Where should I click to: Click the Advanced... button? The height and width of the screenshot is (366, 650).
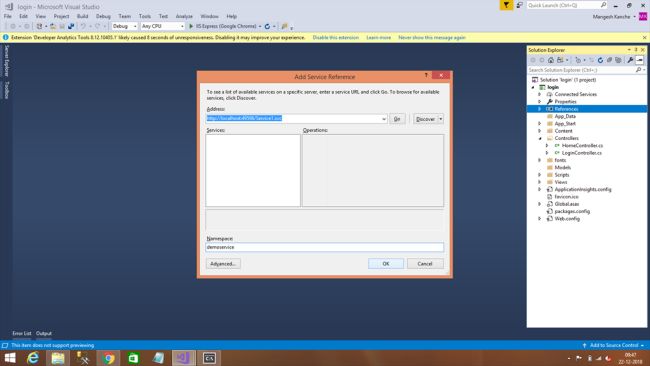click(223, 264)
